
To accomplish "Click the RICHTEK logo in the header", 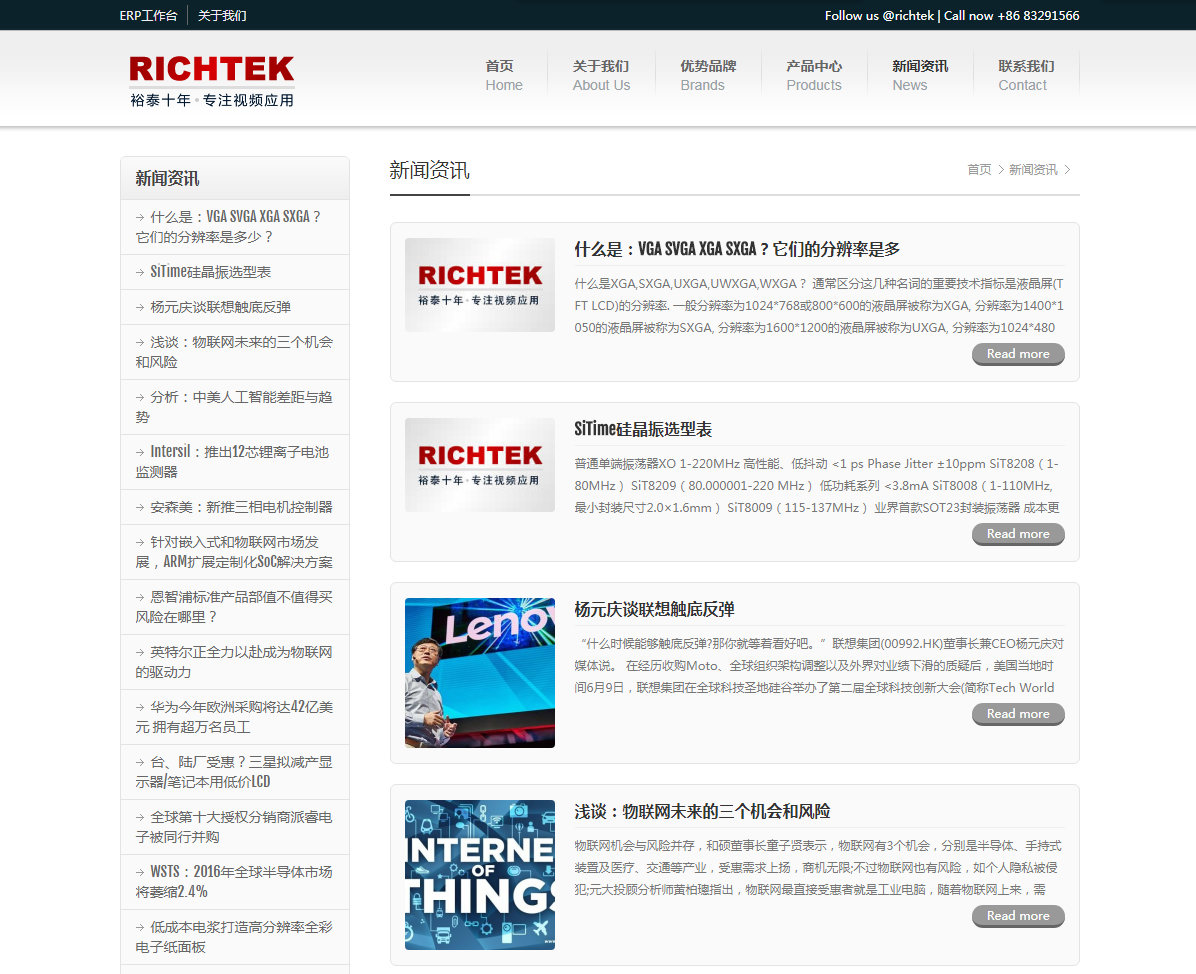I will pos(211,81).
